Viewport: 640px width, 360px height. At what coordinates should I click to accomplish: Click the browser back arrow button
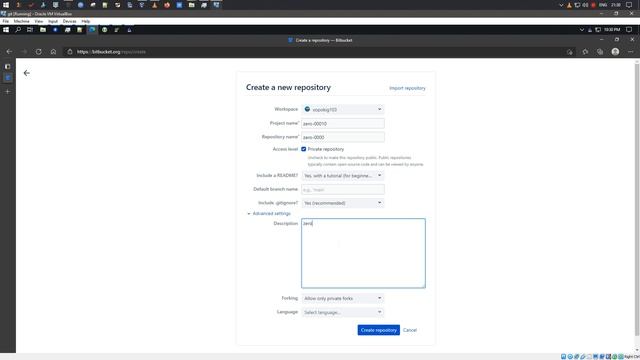[x=9, y=52]
